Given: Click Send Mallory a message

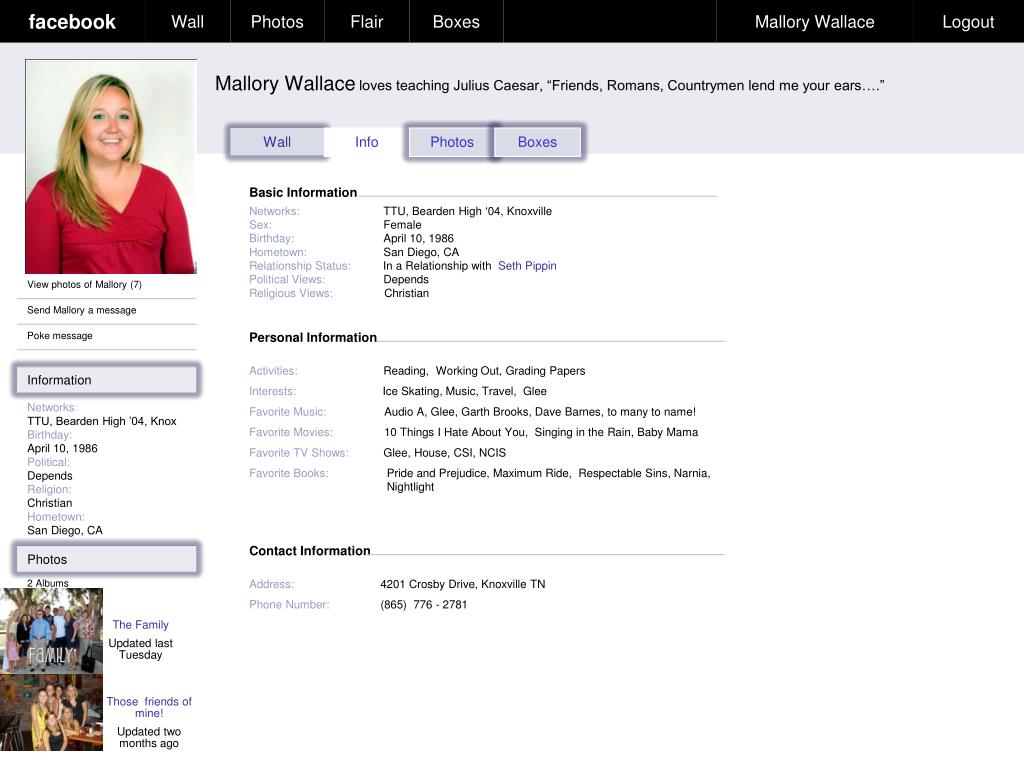Looking at the screenshot, I should [82, 310].
